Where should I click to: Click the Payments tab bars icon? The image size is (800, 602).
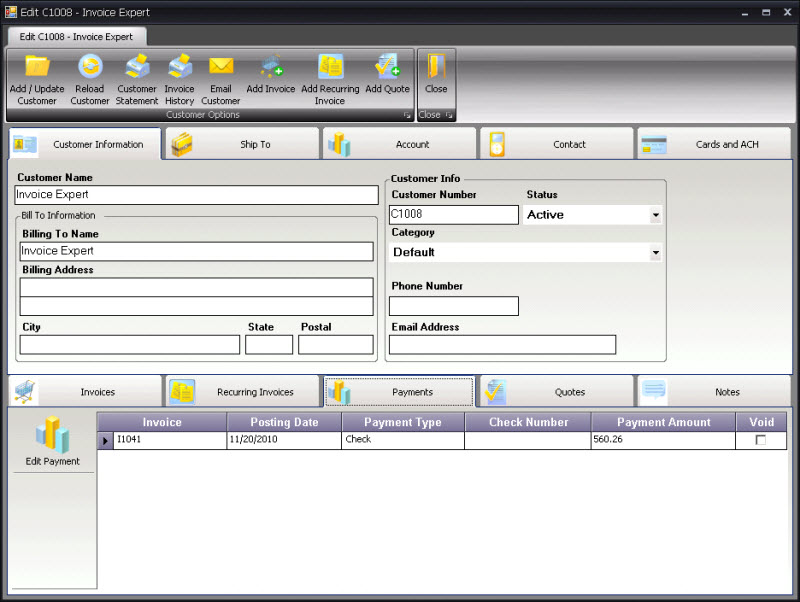[x=339, y=392]
